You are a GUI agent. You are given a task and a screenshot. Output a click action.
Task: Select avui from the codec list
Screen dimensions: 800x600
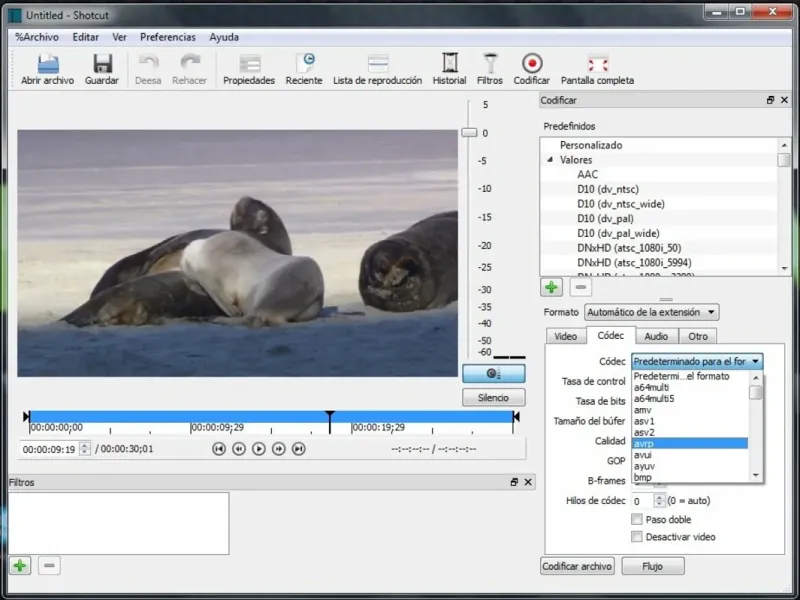[644, 455]
